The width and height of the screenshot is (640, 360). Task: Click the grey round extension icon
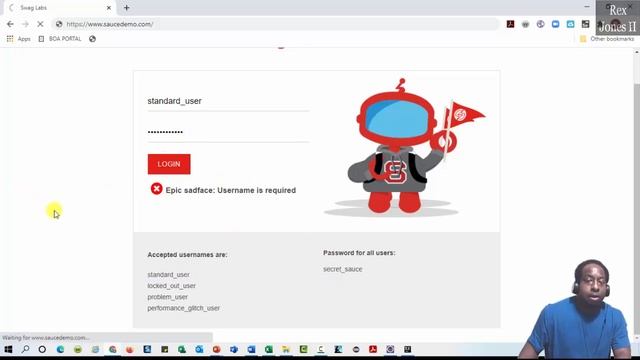coord(525,24)
